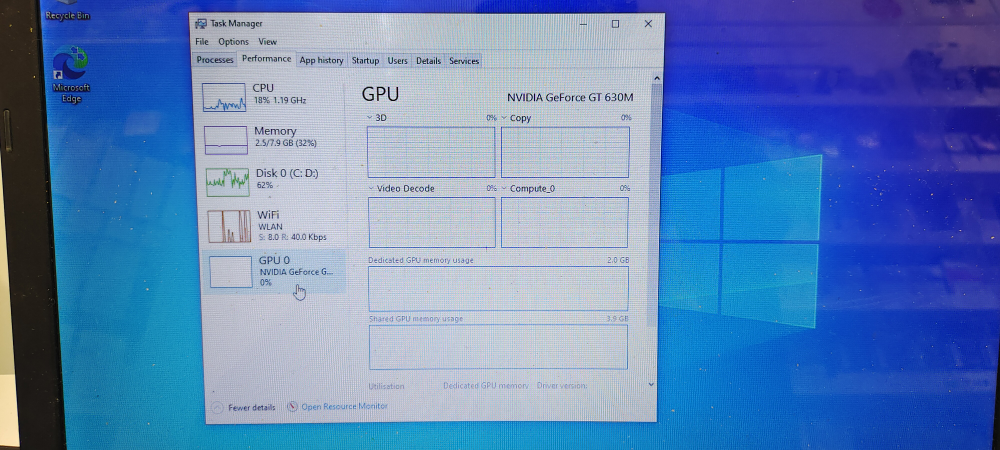Open the Startup tab
Screen dimensions: 1000x450
(x=365, y=61)
